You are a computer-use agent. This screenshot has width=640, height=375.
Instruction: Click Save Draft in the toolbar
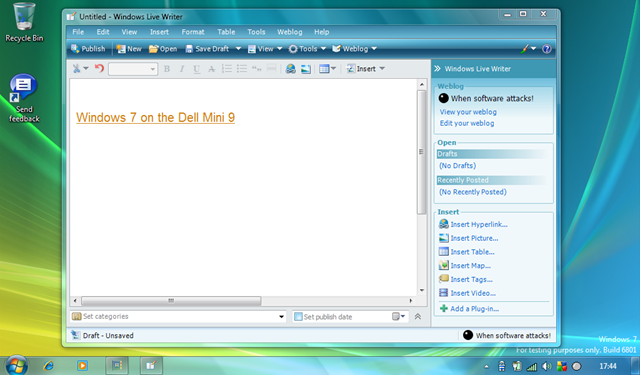(x=207, y=49)
